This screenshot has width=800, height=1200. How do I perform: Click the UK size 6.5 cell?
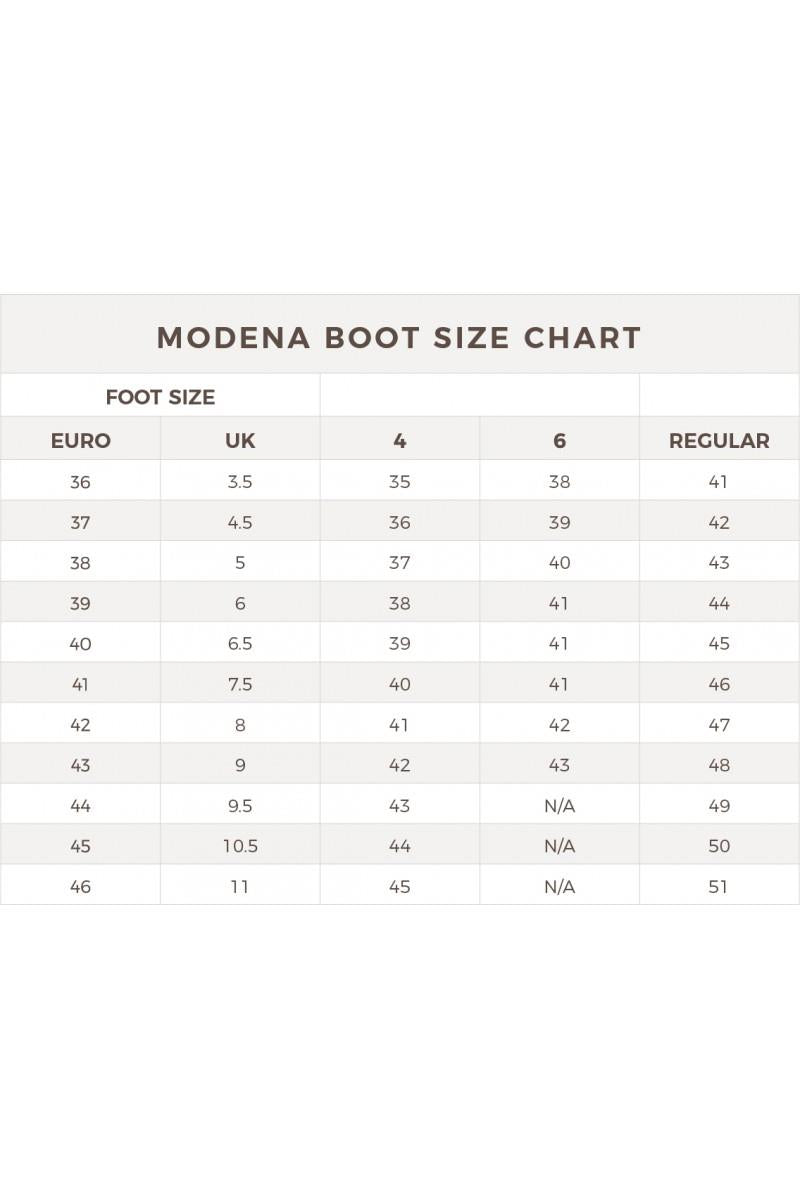tap(240, 644)
